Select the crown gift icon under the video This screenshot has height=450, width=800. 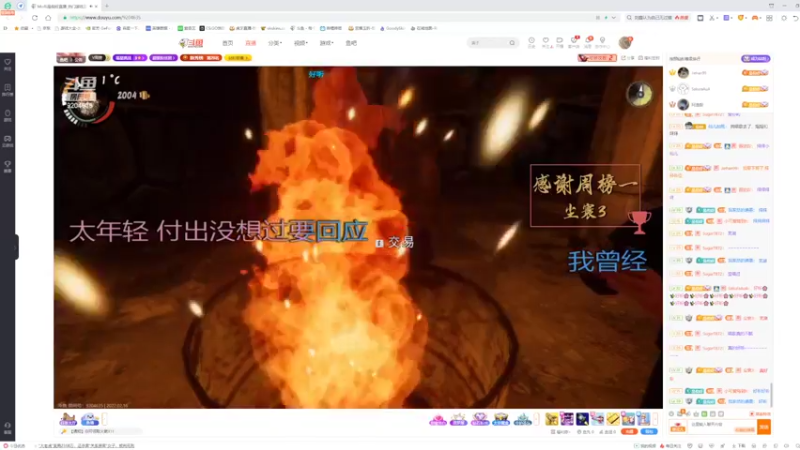pyautogui.click(x=458, y=419)
